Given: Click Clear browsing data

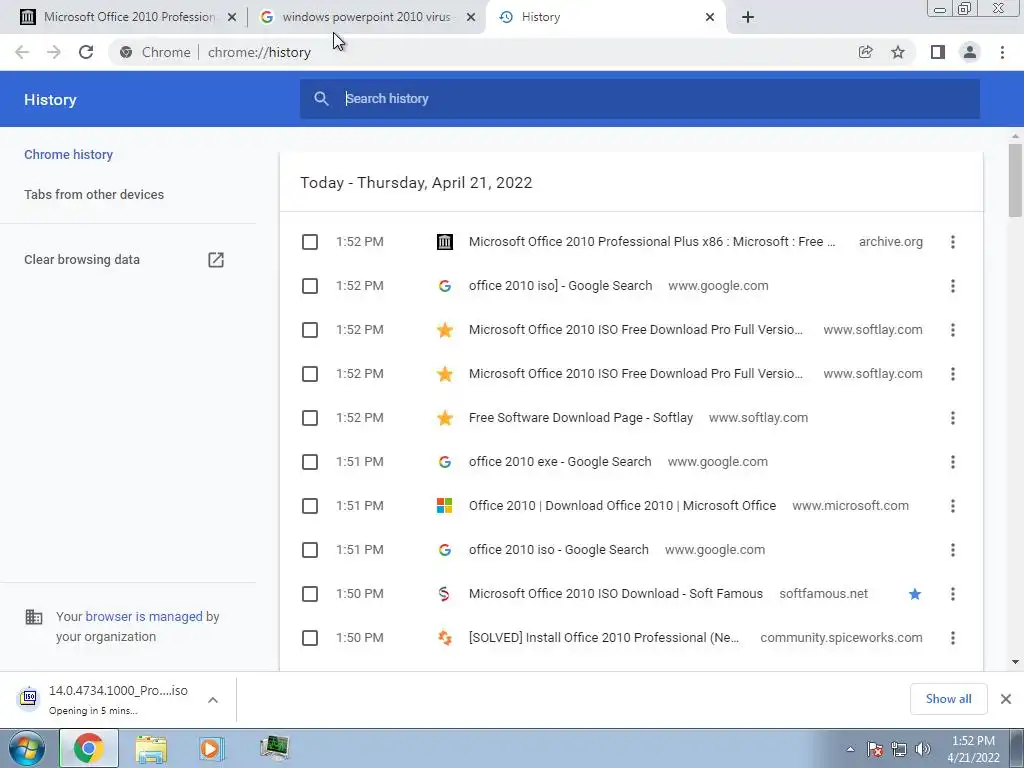Looking at the screenshot, I should tap(82, 260).
